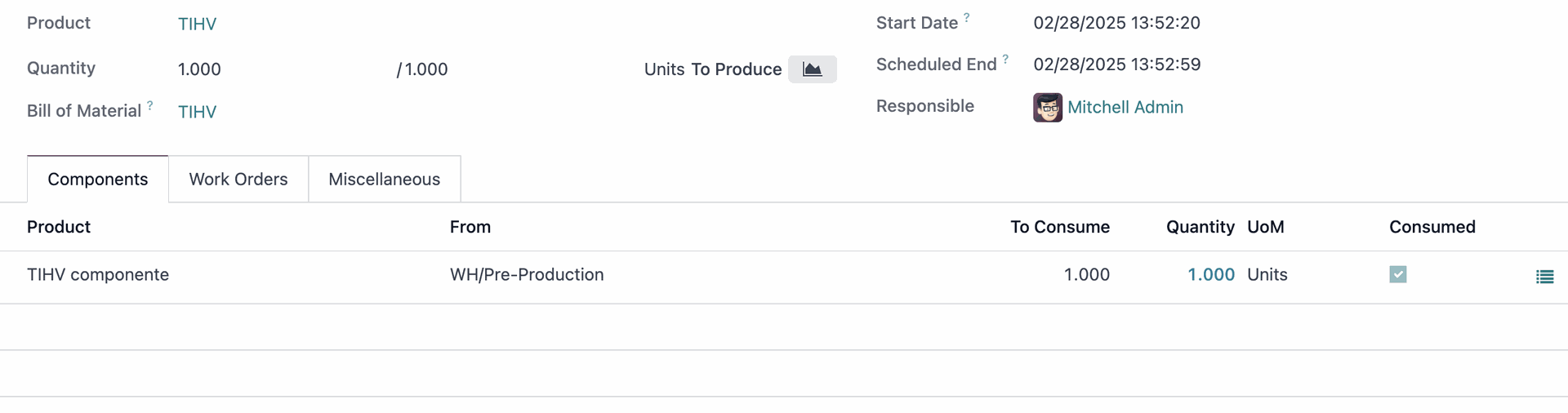Edit the Scheduled End date value
1568x413 pixels.
pyautogui.click(x=1116, y=64)
